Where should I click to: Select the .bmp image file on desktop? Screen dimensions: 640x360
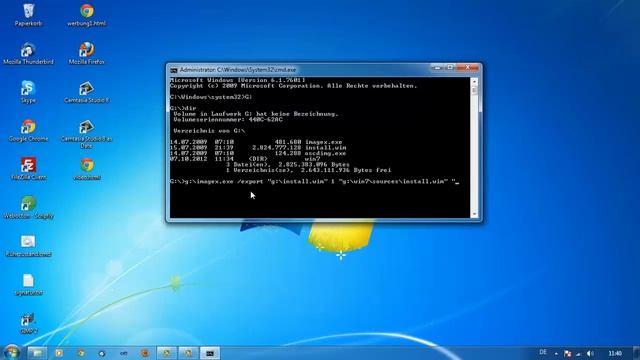[x=28, y=246]
